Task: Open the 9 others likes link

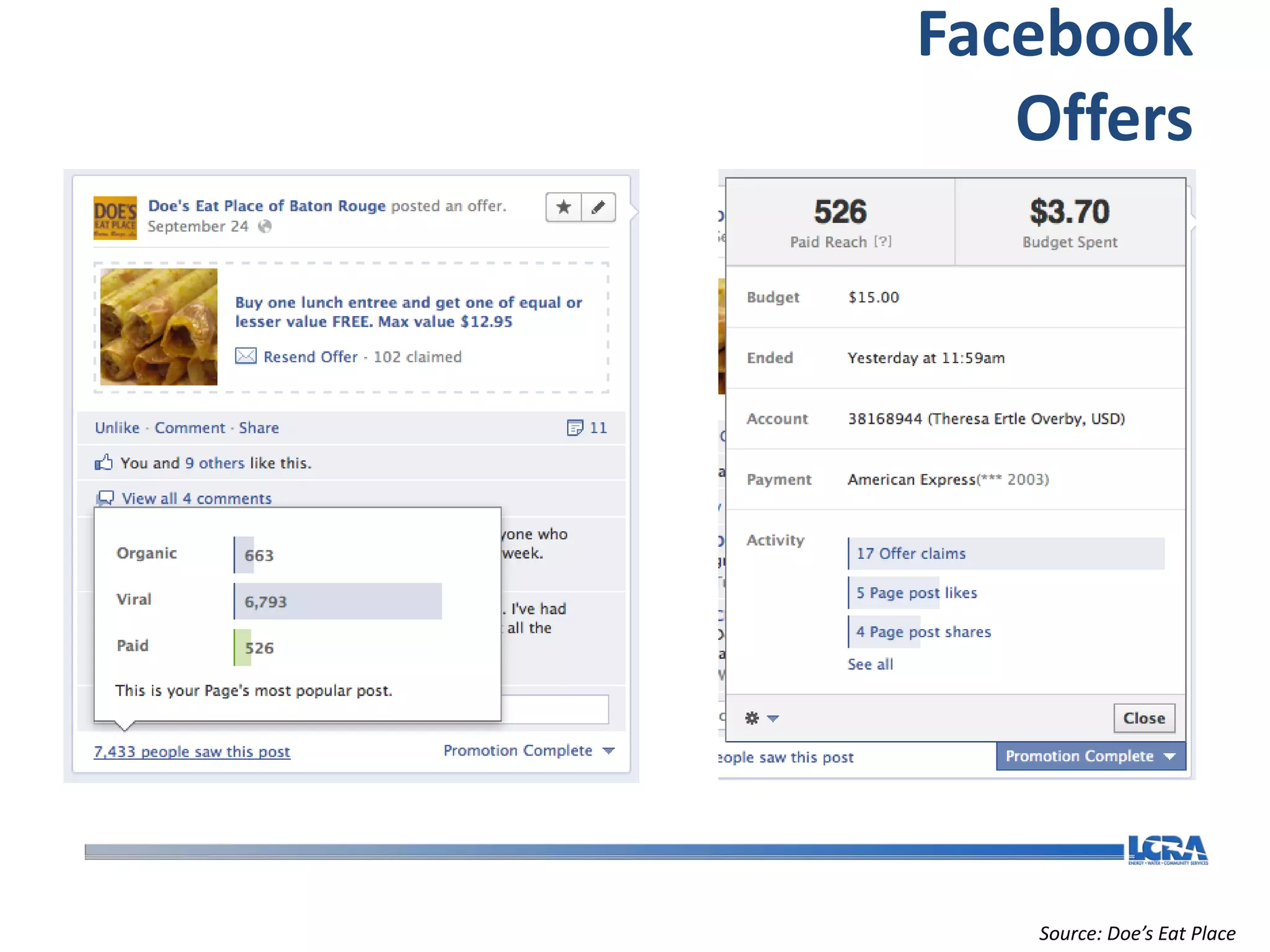Action: 215,463
